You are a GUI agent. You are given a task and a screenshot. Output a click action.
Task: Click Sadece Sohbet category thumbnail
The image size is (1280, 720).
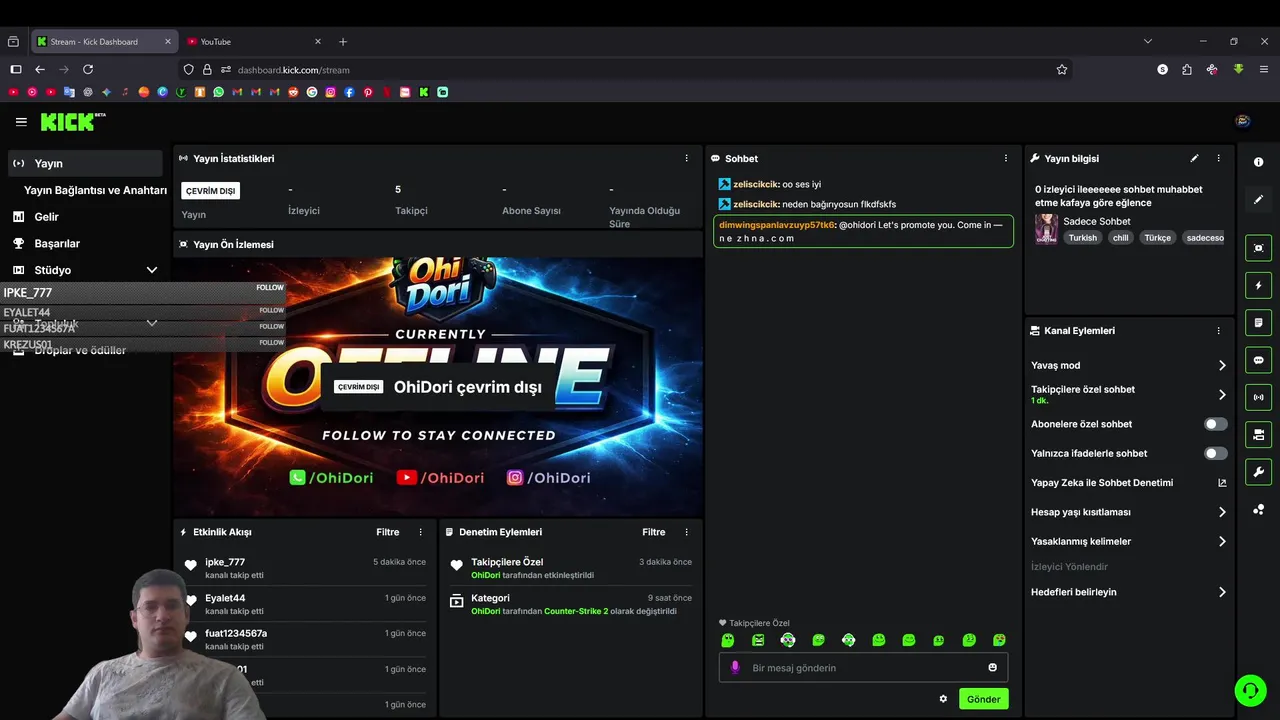[1046, 229]
